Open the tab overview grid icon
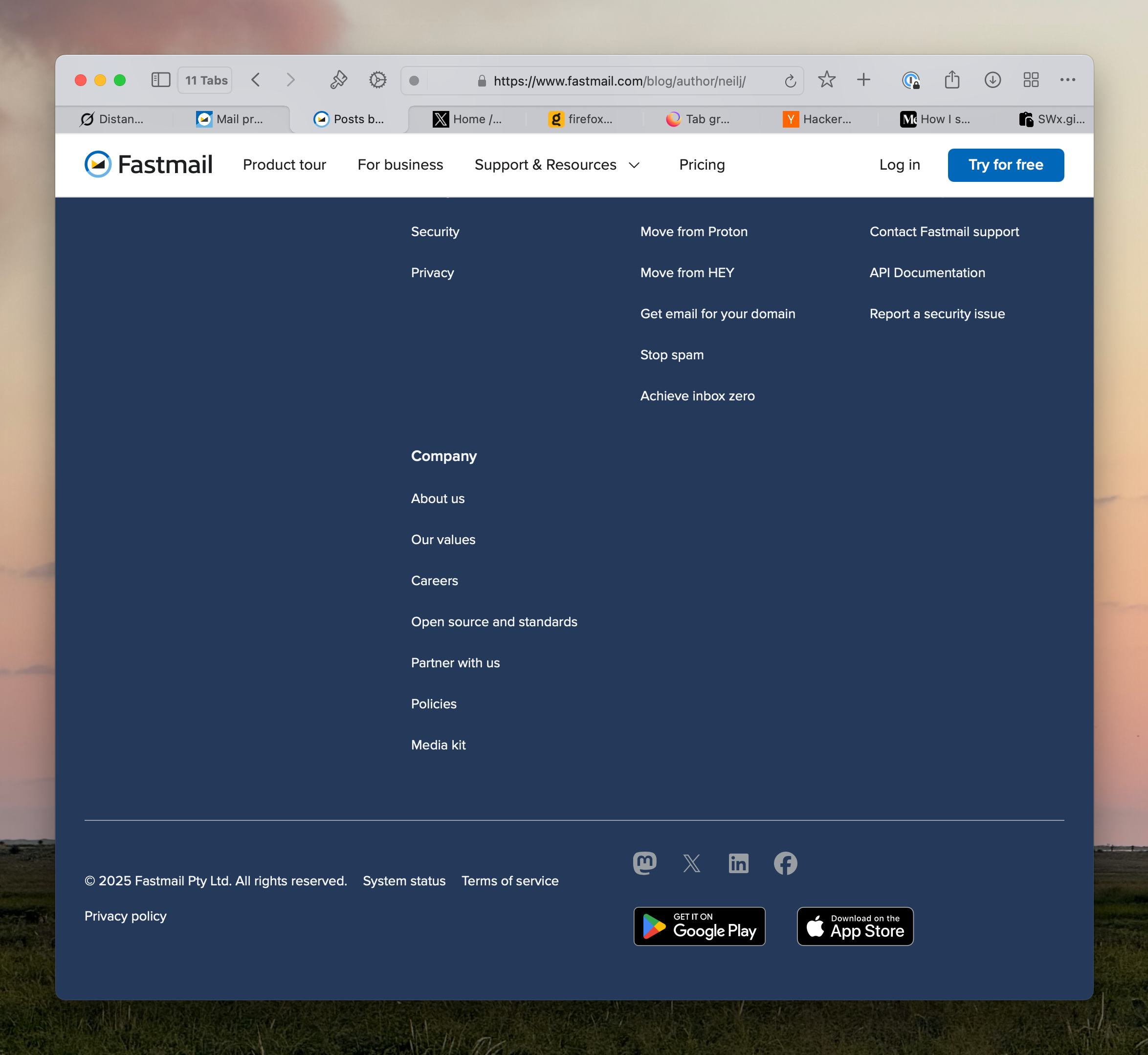 coord(1031,80)
